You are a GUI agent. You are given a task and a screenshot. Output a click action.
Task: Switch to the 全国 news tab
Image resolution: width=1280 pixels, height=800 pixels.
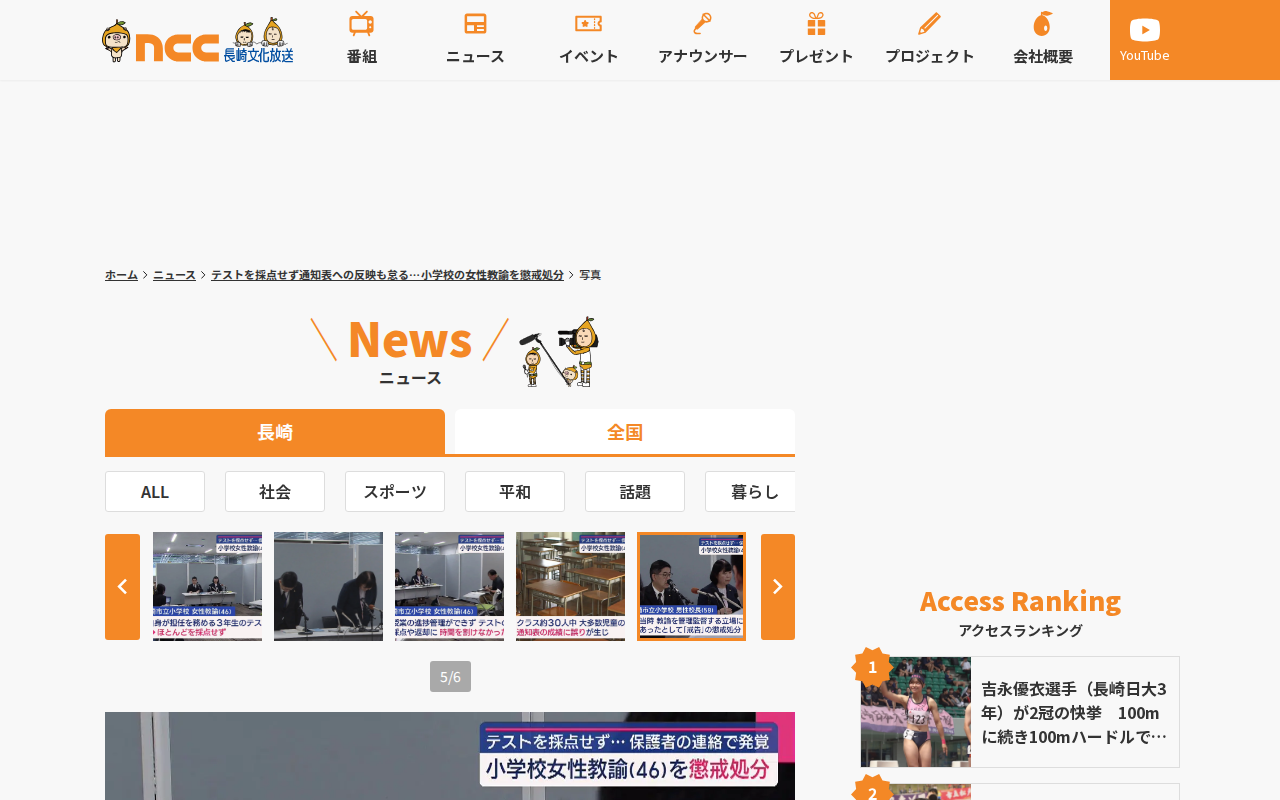(x=625, y=432)
